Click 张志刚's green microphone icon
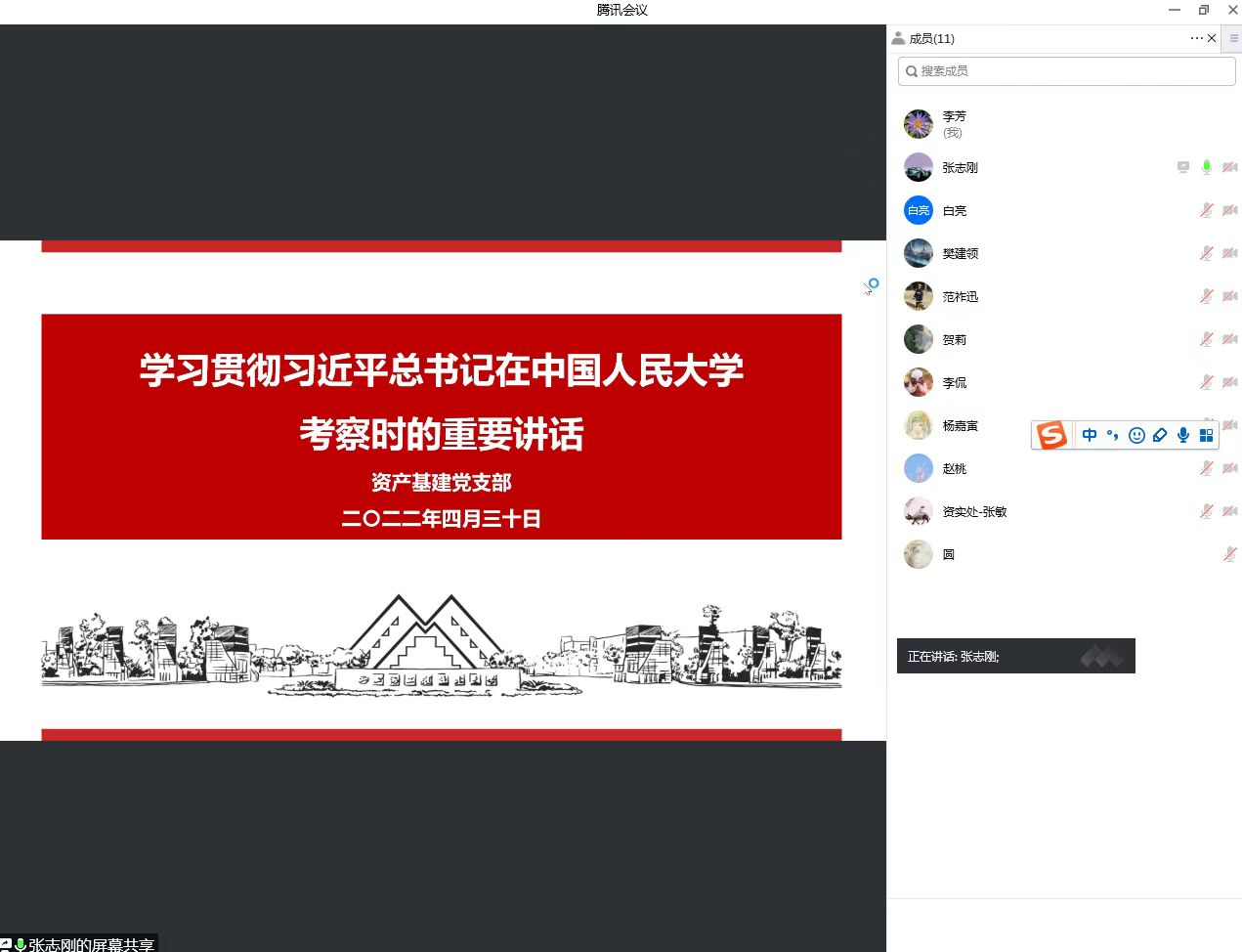 1207,167
